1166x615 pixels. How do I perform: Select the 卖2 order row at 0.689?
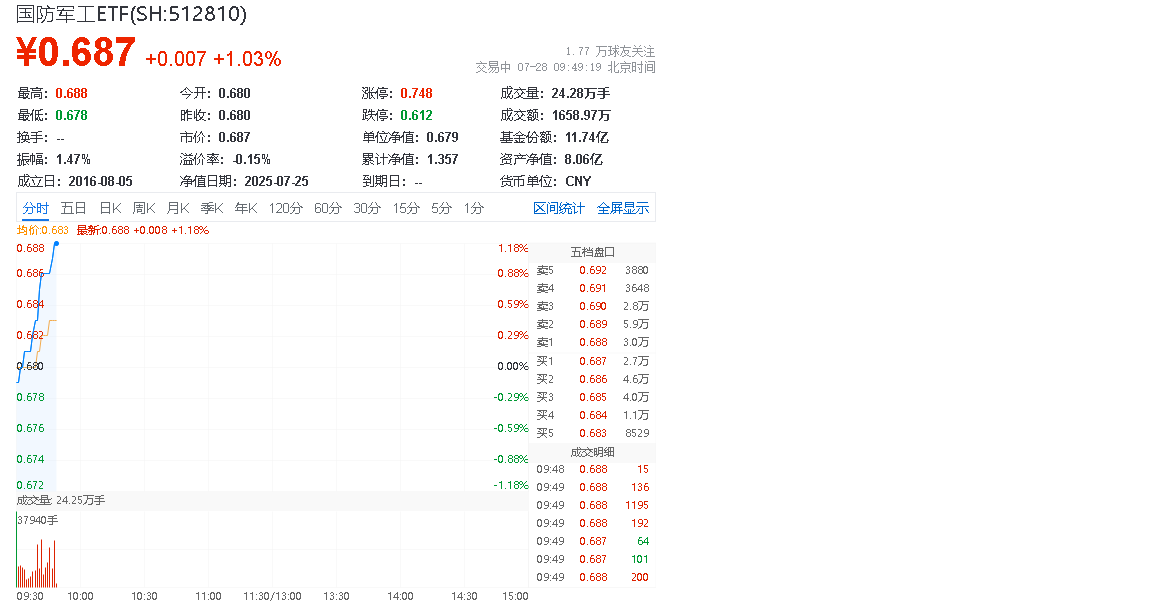click(x=593, y=324)
